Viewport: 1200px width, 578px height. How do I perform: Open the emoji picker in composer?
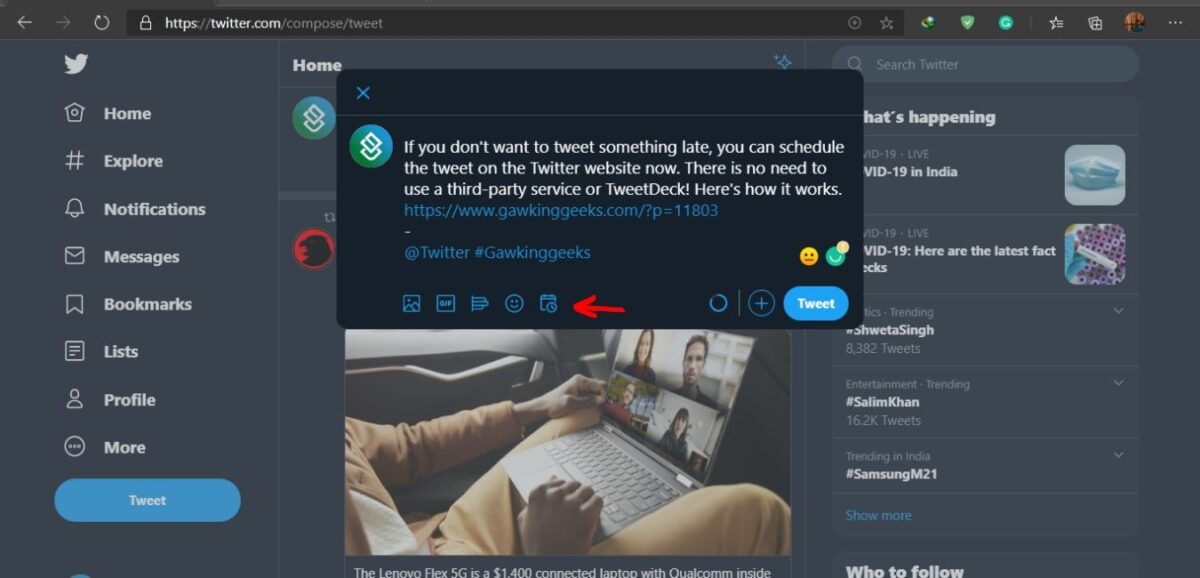514,303
